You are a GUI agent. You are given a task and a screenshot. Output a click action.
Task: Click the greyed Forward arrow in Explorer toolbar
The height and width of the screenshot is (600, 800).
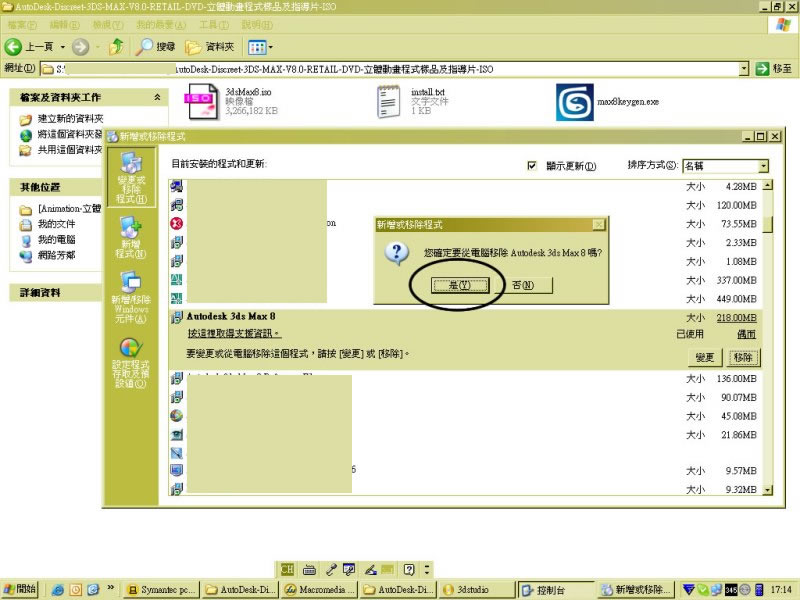pos(80,47)
